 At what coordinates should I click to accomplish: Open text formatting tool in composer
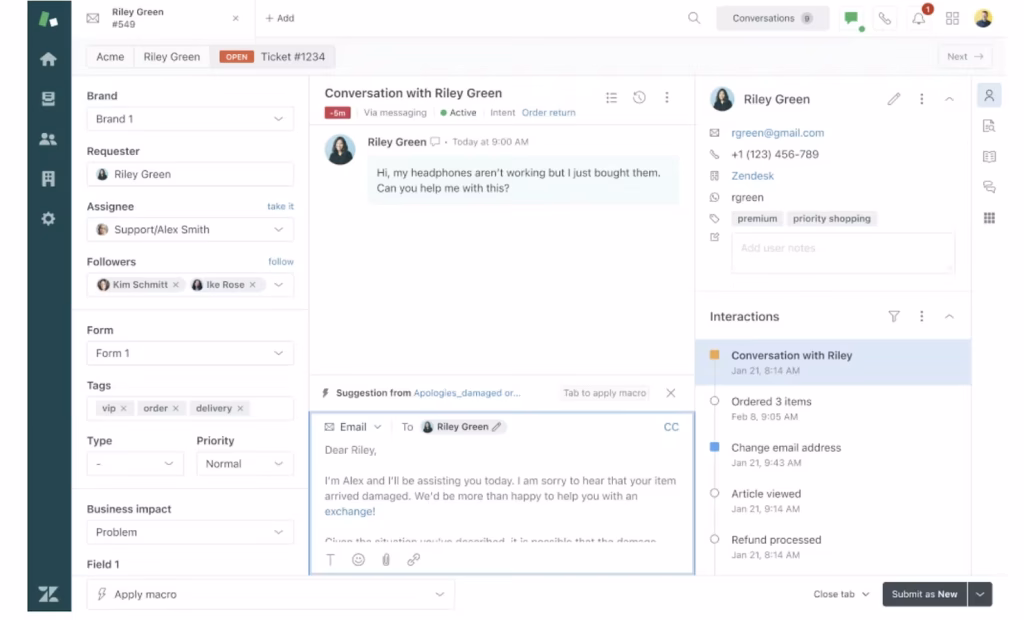(330, 560)
